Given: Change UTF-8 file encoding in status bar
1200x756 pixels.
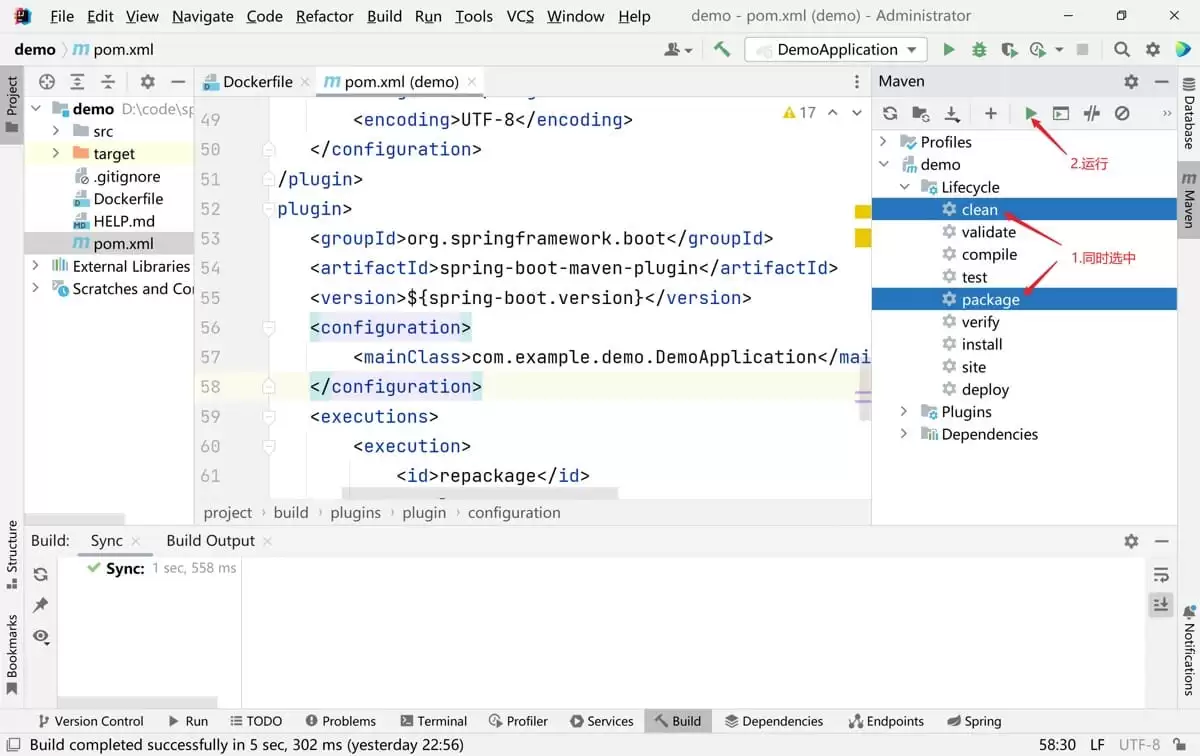Looking at the screenshot, I should pos(1140,745).
